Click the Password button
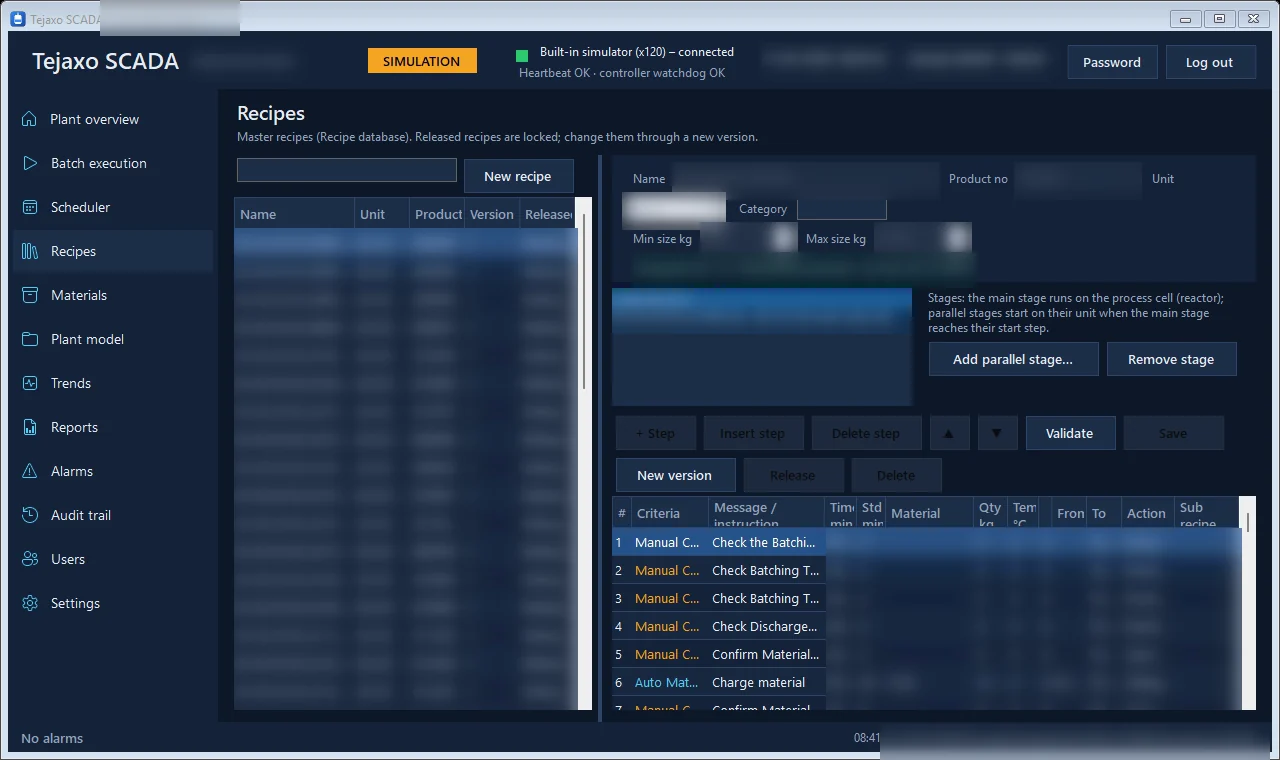The image size is (1280, 760). pyautogui.click(x=1112, y=62)
